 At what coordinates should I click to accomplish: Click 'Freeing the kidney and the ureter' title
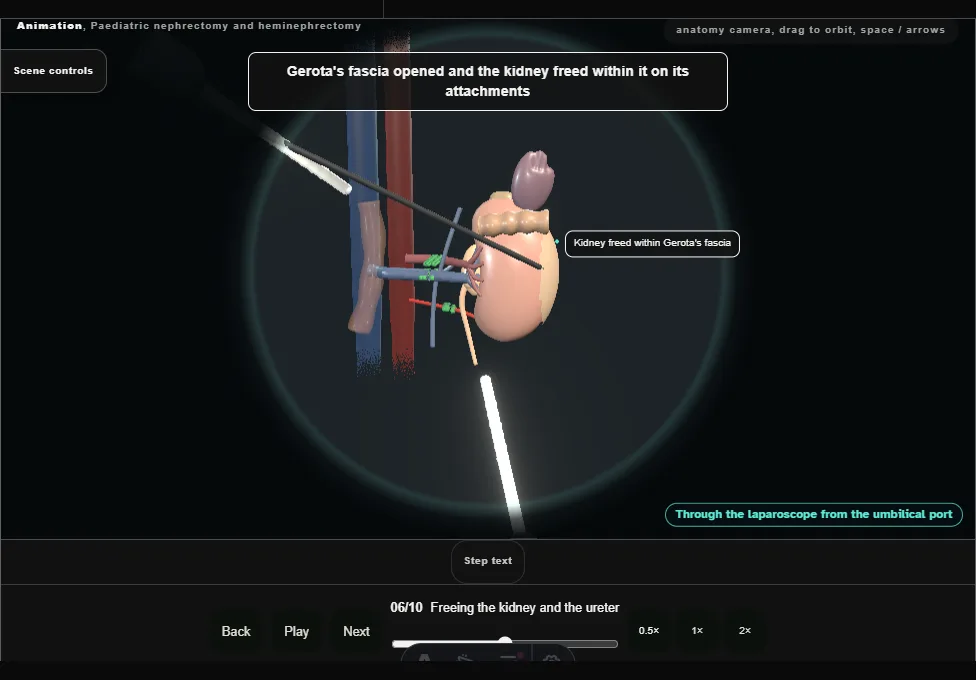pyautogui.click(x=525, y=608)
